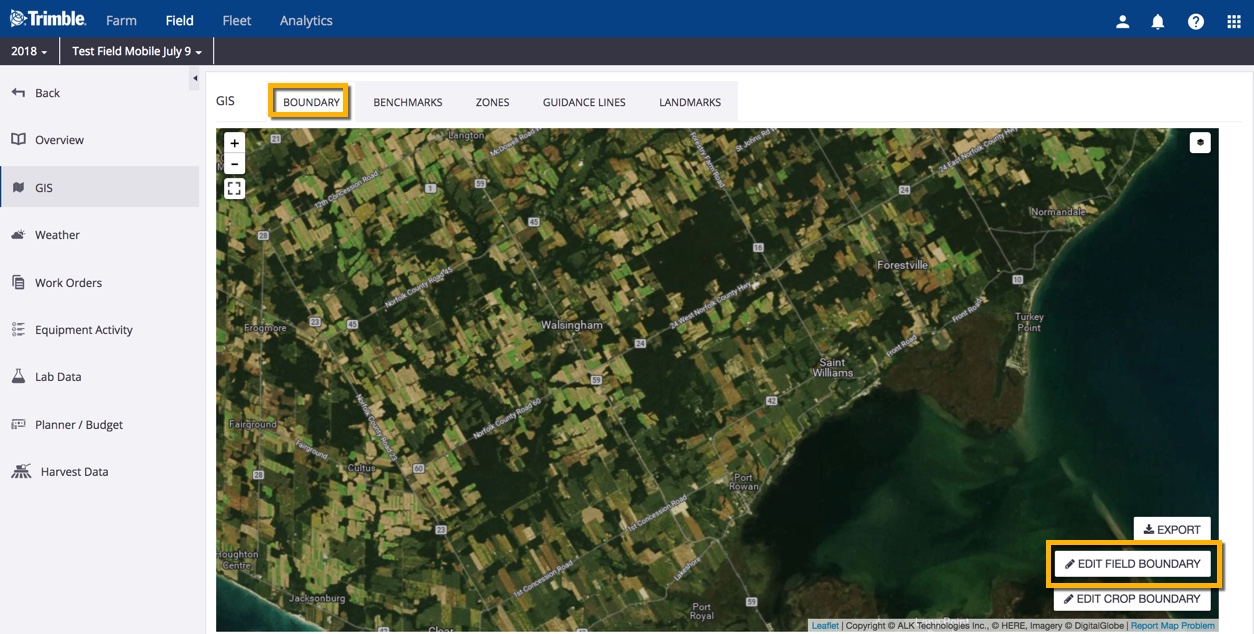
Task: Open Harvest Data in the sidebar
Action: point(74,472)
